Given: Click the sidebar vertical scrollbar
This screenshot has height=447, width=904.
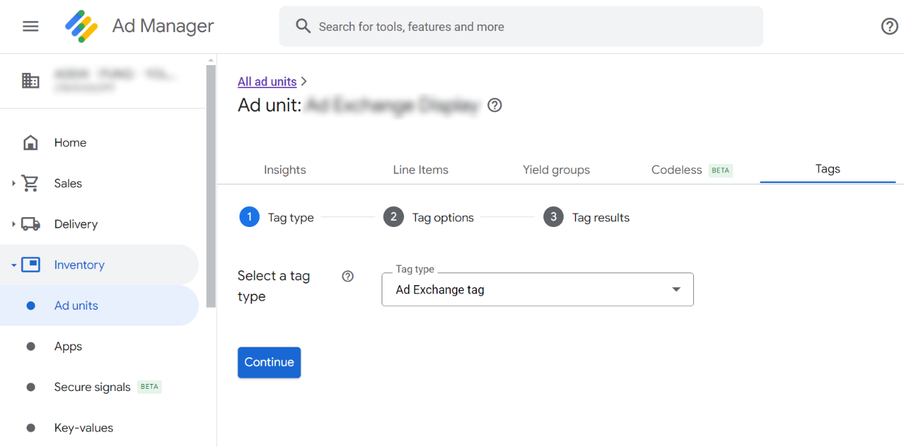Looking at the screenshot, I should click(210, 180).
